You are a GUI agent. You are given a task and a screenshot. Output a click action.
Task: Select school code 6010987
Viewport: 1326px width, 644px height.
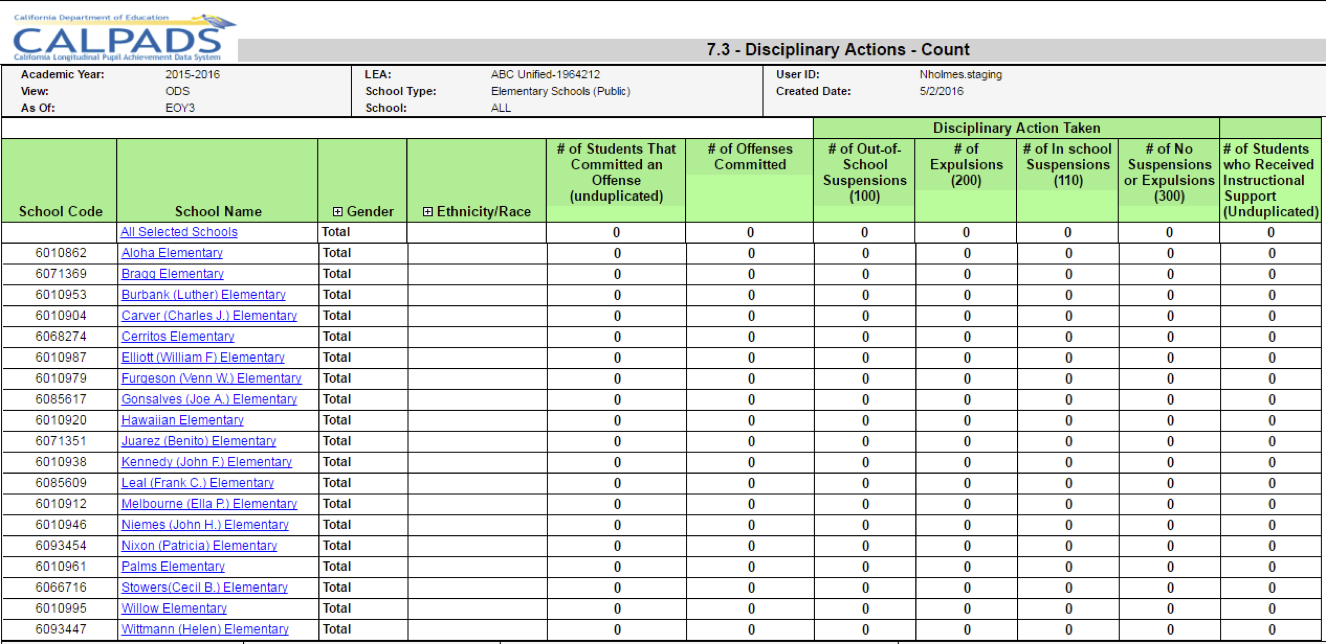[x=61, y=358]
